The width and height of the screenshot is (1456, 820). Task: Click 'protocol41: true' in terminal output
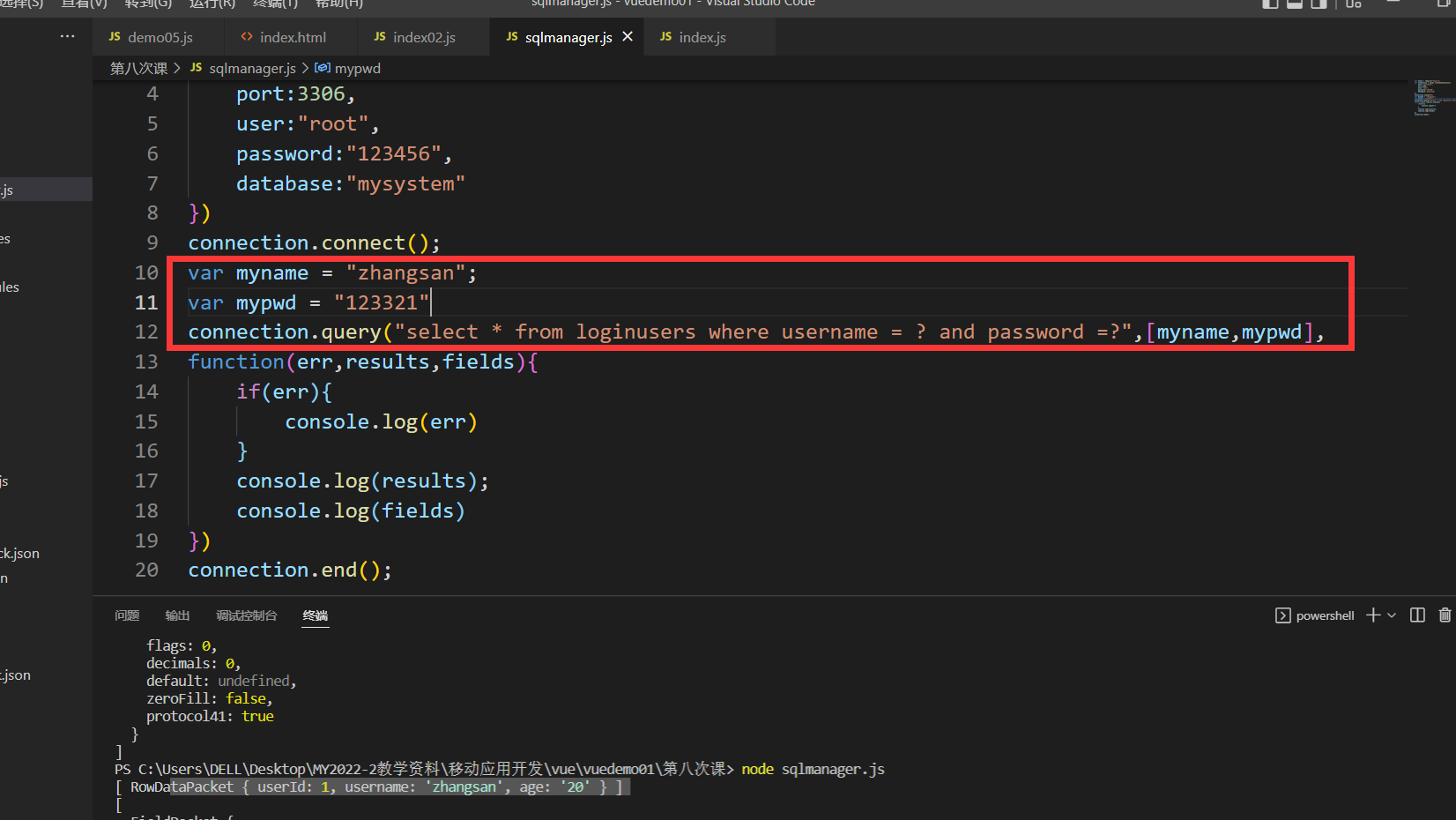[210, 716]
